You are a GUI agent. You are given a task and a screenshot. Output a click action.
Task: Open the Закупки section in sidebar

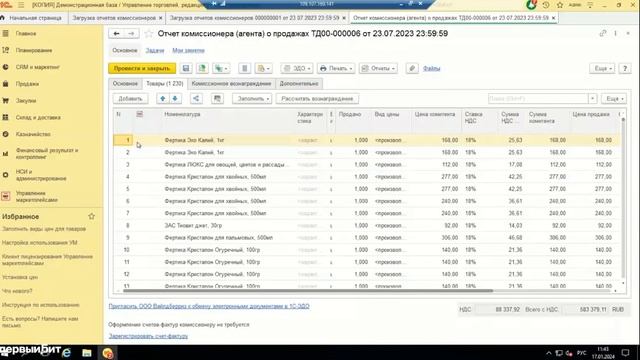point(26,100)
